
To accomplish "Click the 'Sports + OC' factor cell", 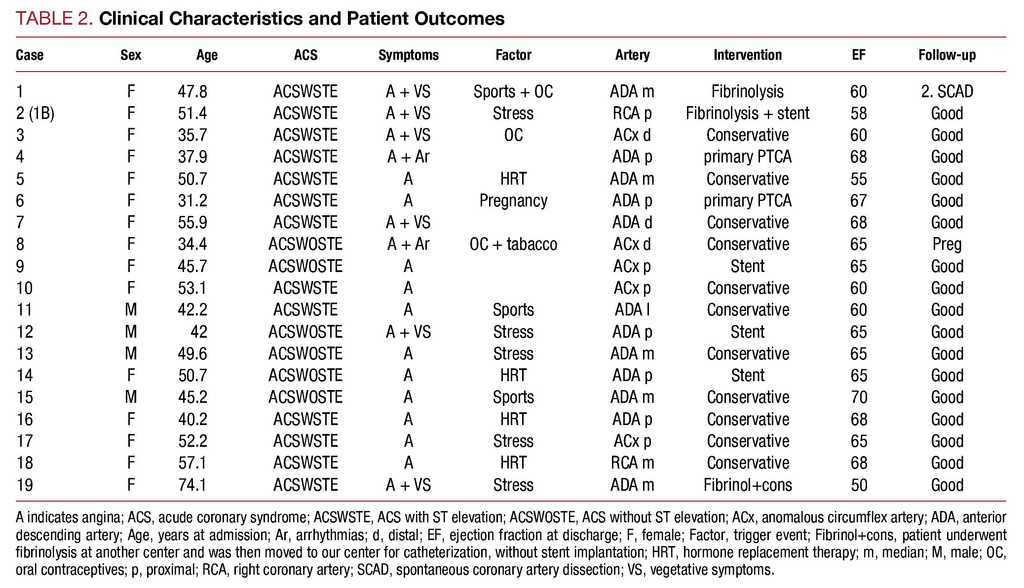I will click(x=513, y=92).
